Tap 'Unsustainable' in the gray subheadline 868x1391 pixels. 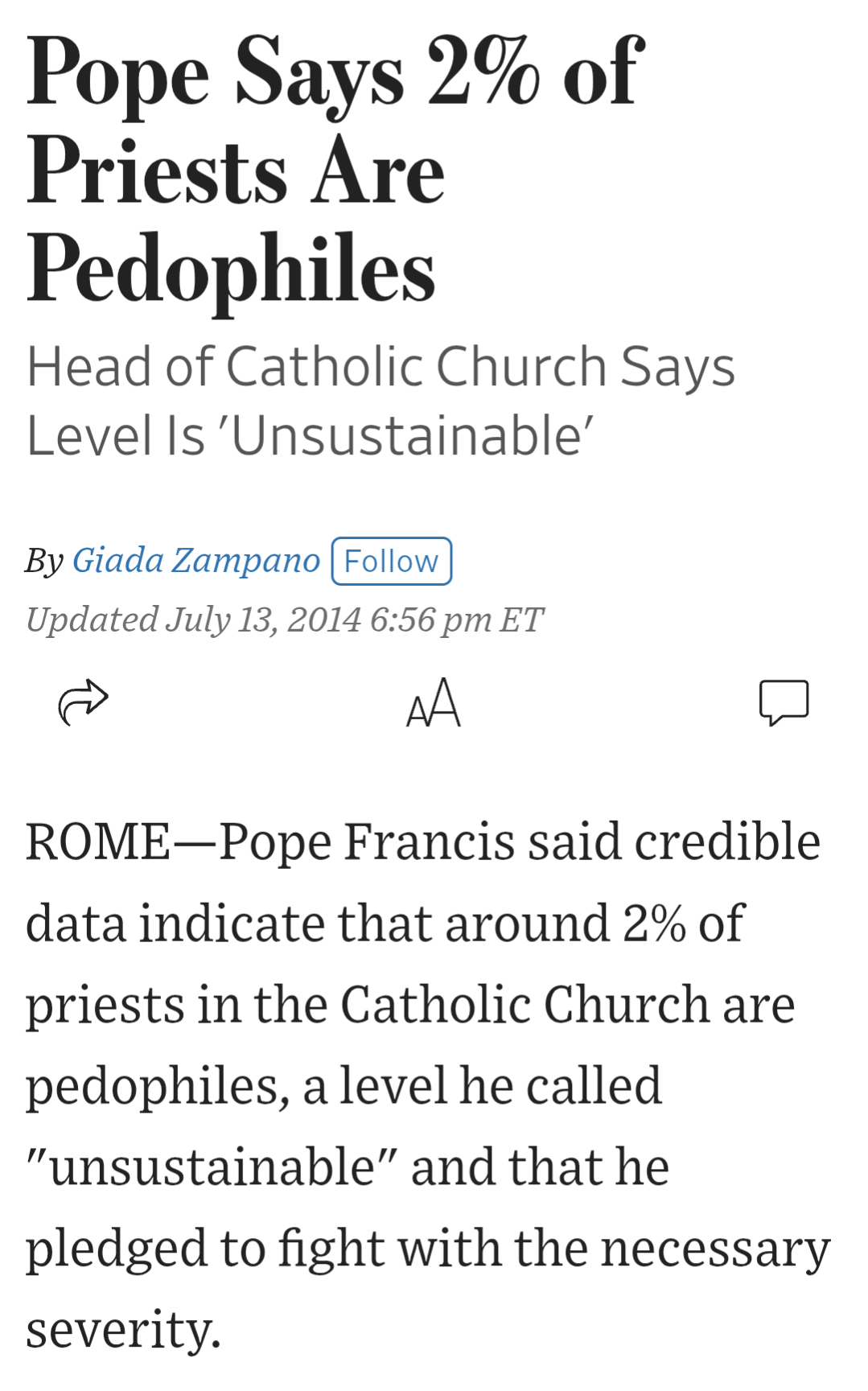click(412, 436)
